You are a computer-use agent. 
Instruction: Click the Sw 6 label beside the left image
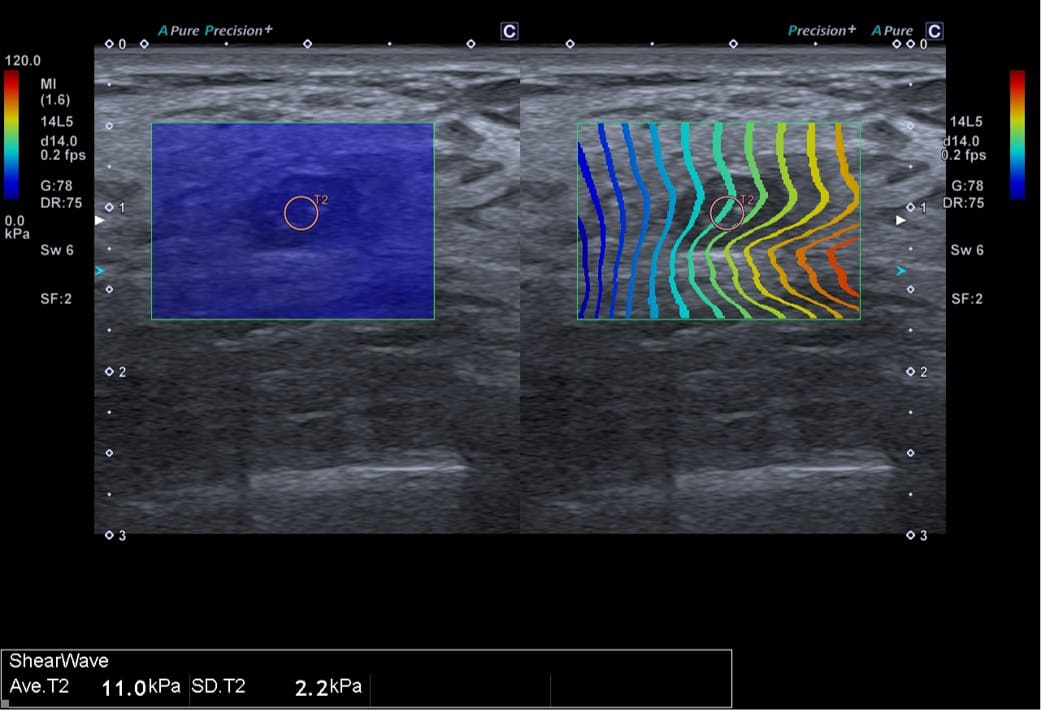(x=57, y=250)
